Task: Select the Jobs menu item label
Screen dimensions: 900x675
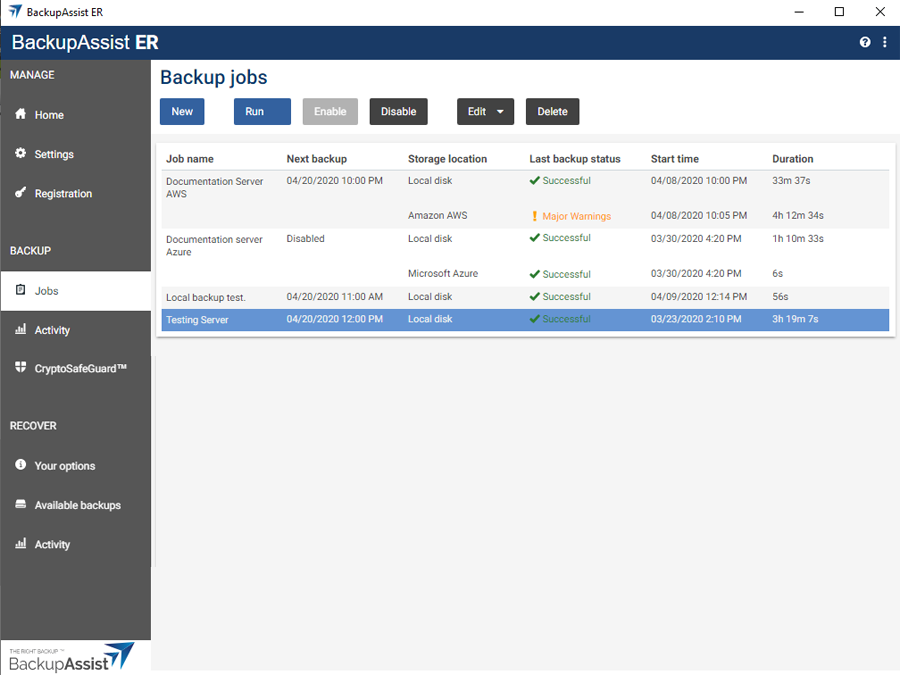Action: [x=46, y=291]
